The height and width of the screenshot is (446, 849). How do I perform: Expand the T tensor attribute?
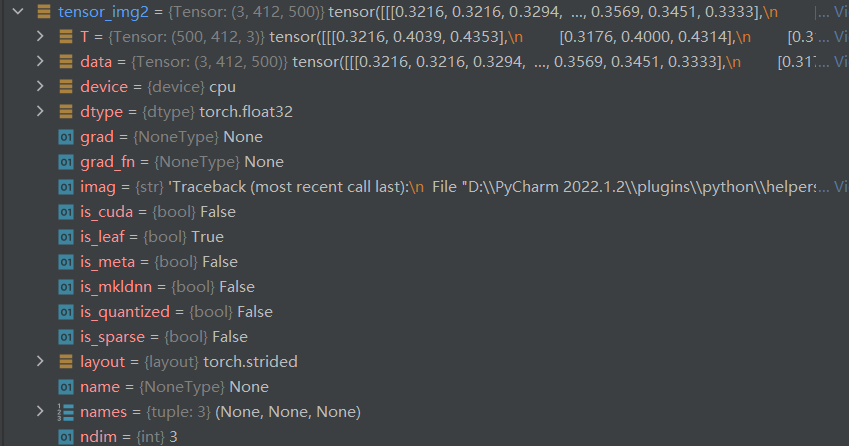tap(40, 36)
